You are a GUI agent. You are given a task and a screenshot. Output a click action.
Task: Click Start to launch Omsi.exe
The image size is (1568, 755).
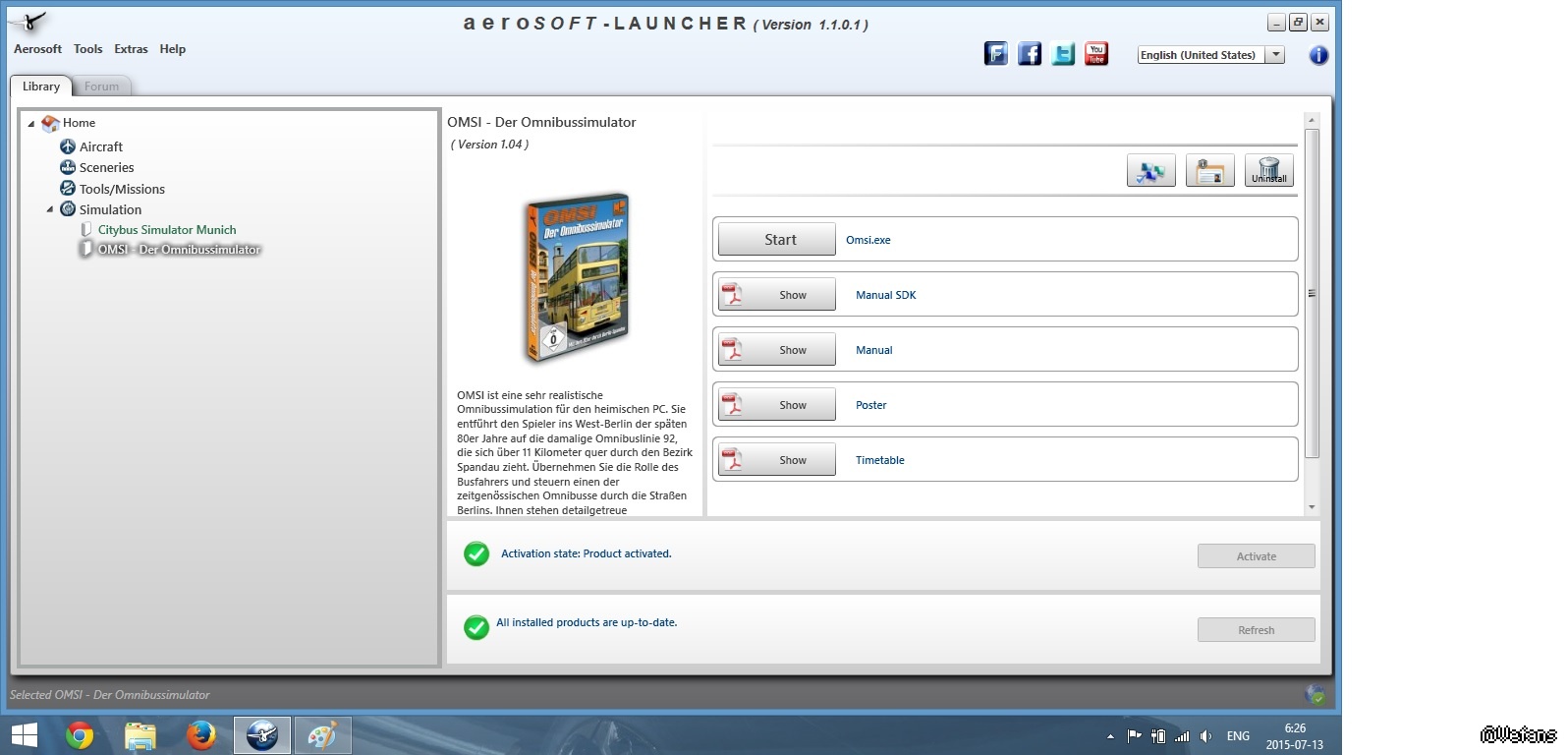click(777, 239)
